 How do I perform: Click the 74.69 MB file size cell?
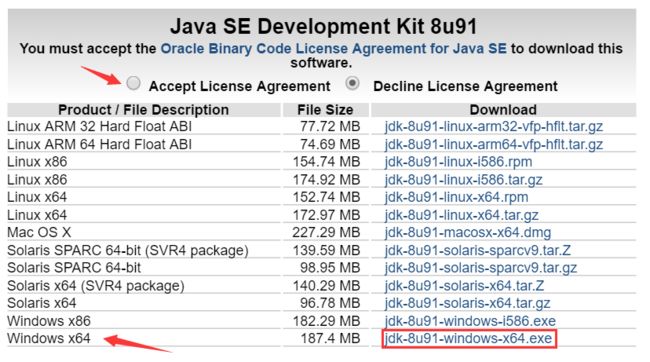330,144
